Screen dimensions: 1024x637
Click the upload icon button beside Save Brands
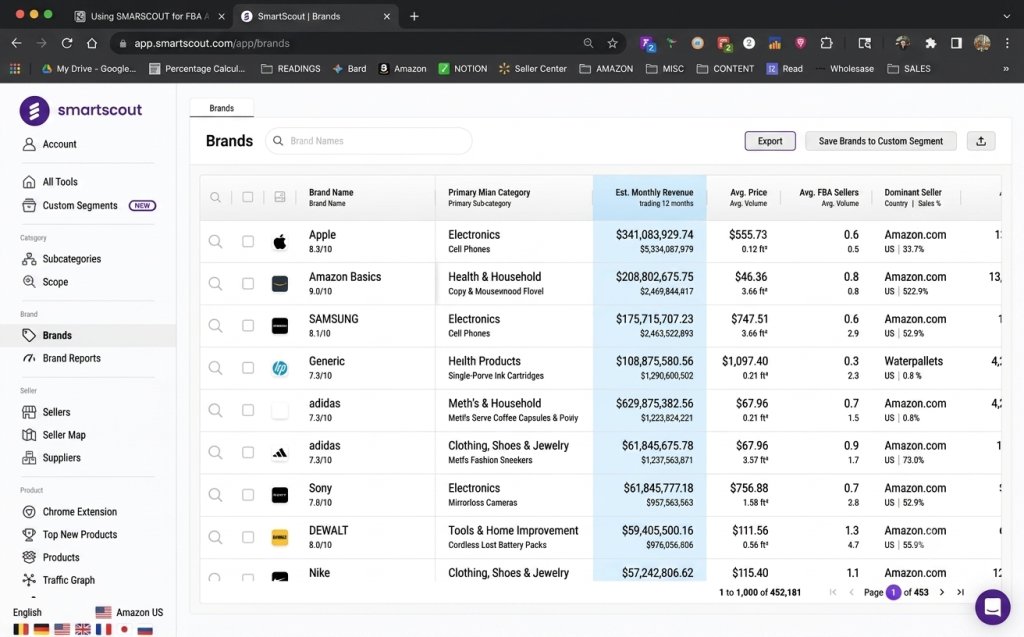click(x=981, y=141)
